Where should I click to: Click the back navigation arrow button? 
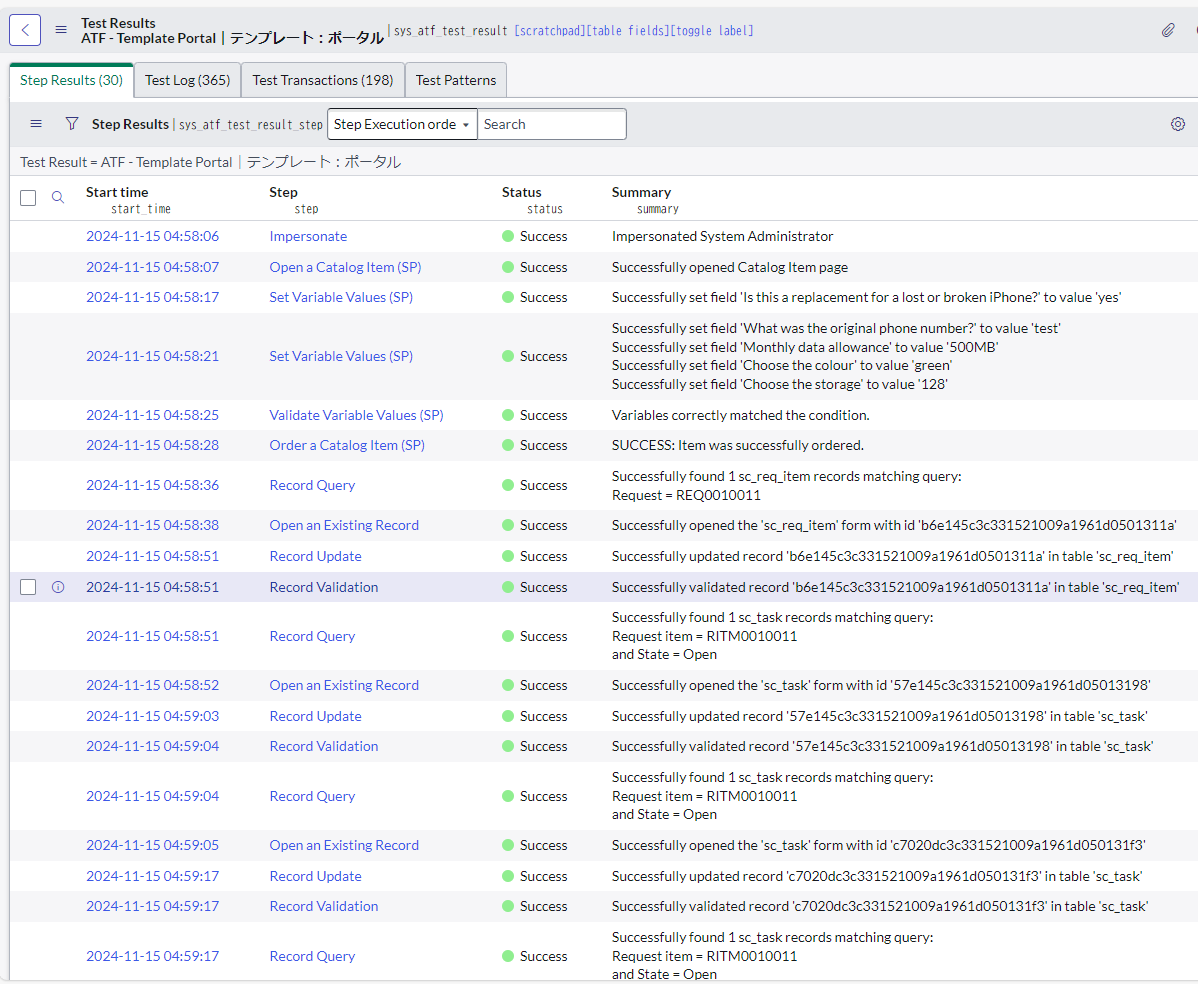24,30
